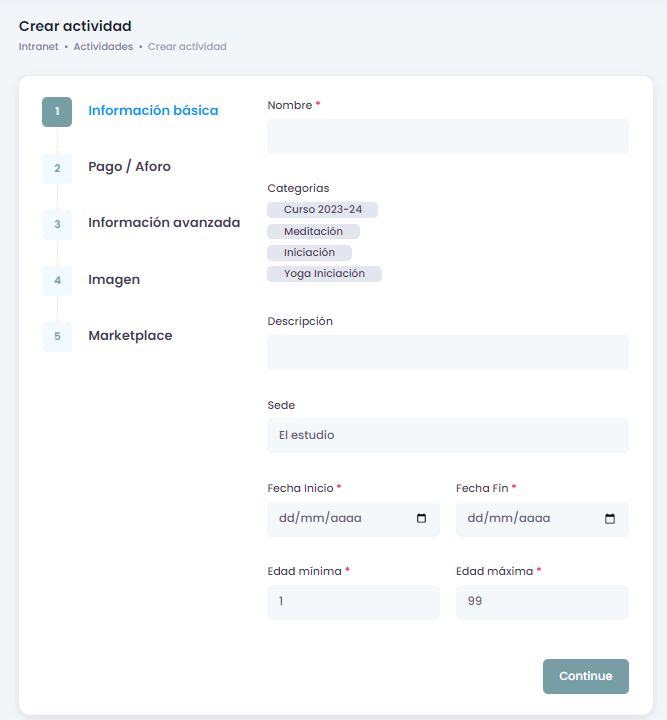The height and width of the screenshot is (720, 667).
Task: Click step number 3 badge
Action: click(x=57, y=224)
